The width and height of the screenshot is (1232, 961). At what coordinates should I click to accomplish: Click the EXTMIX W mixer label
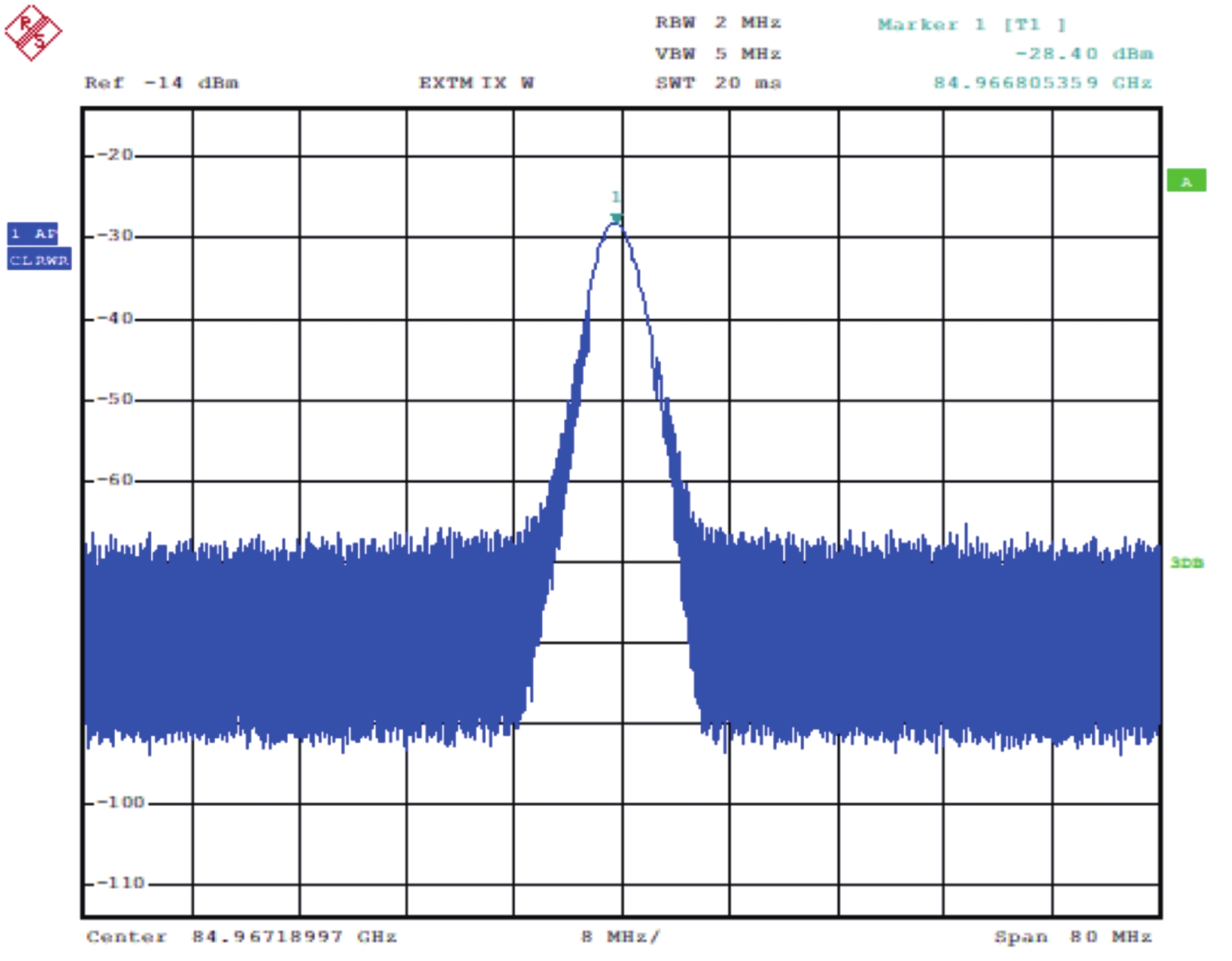(x=476, y=83)
